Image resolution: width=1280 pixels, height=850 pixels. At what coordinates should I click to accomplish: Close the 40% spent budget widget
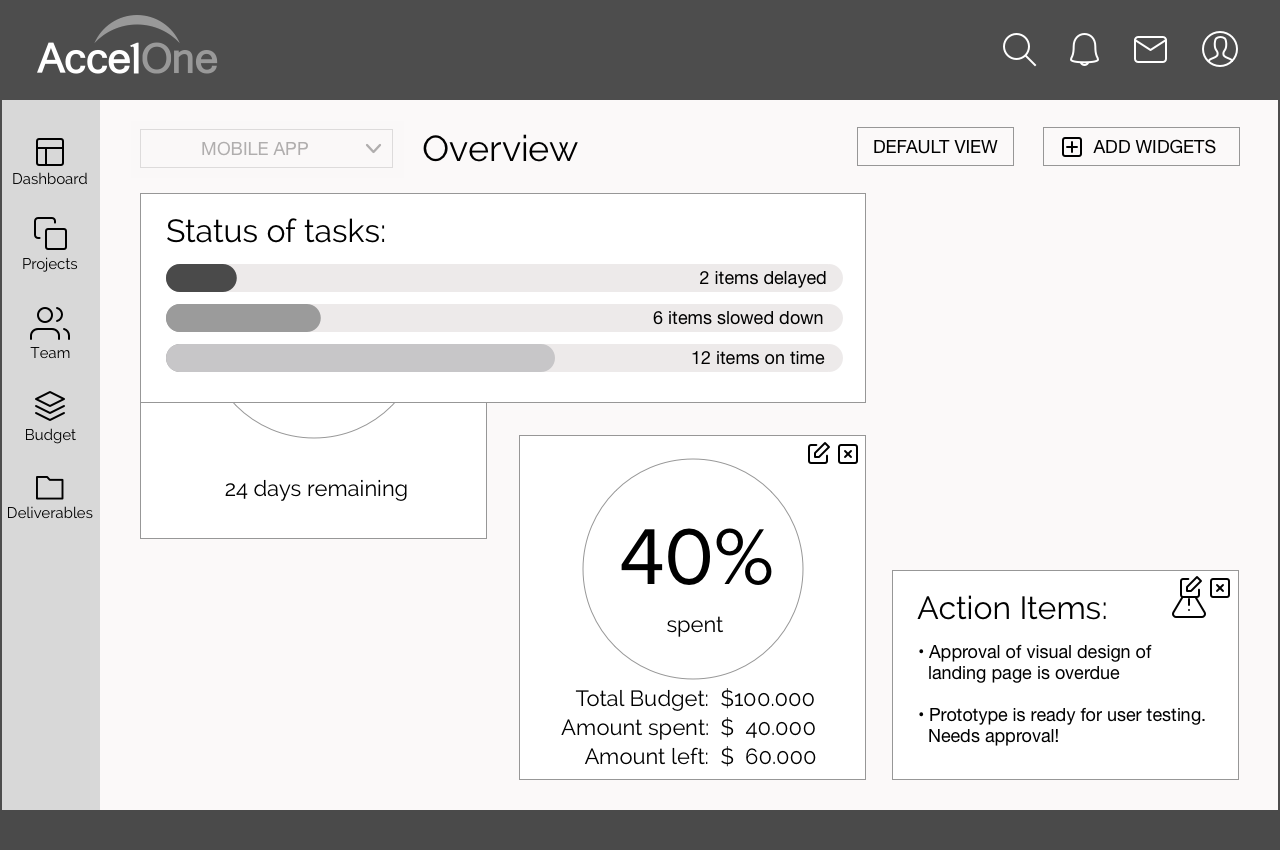coord(848,454)
